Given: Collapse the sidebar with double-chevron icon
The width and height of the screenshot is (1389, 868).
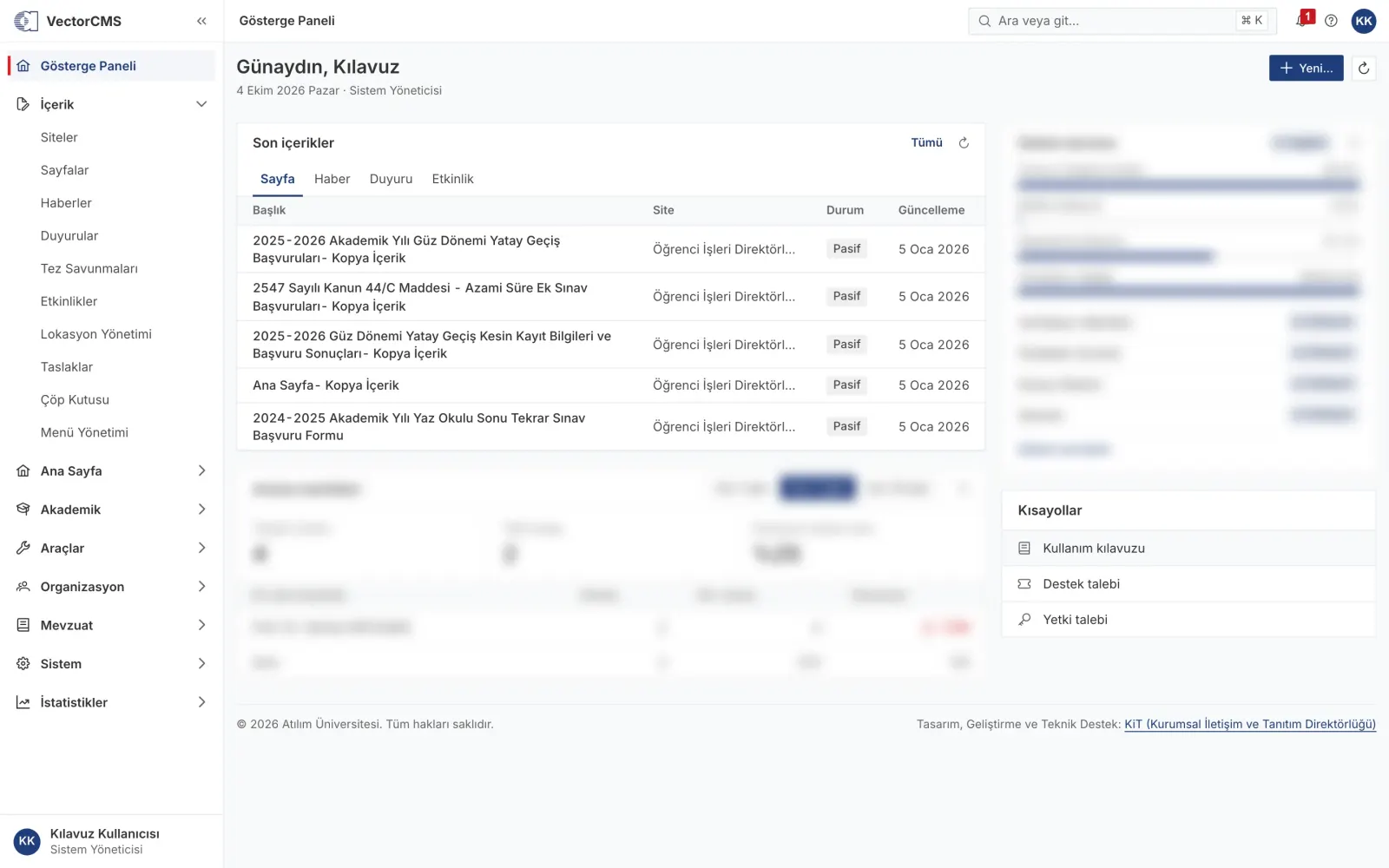Looking at the screenshot, I should [201, 21].
